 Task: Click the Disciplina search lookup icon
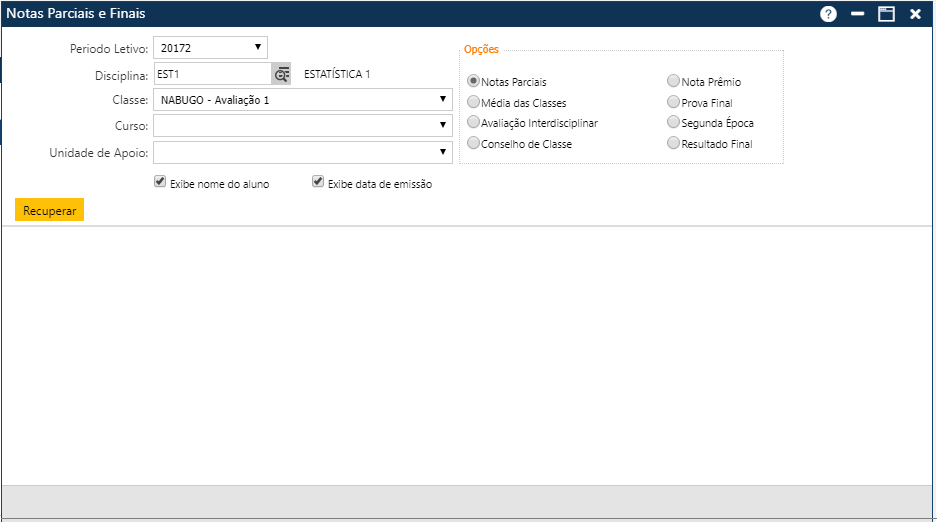click(x=282, y=74)
